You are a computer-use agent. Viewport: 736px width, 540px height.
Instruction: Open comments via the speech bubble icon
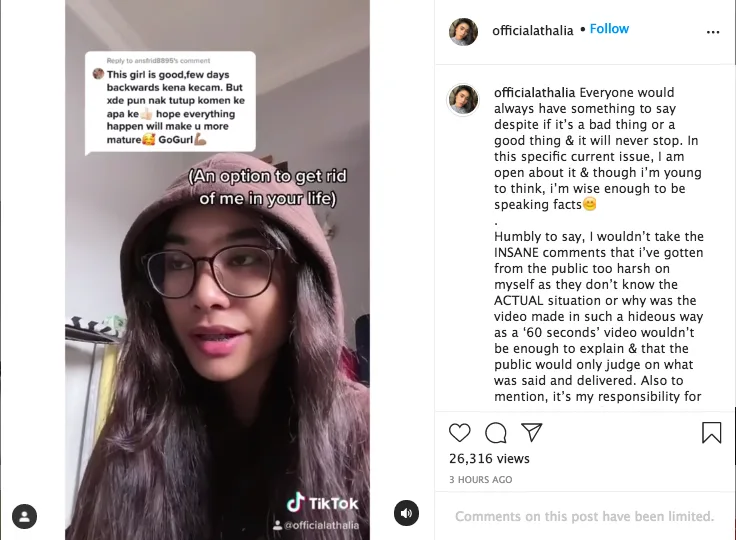point(496,432)
